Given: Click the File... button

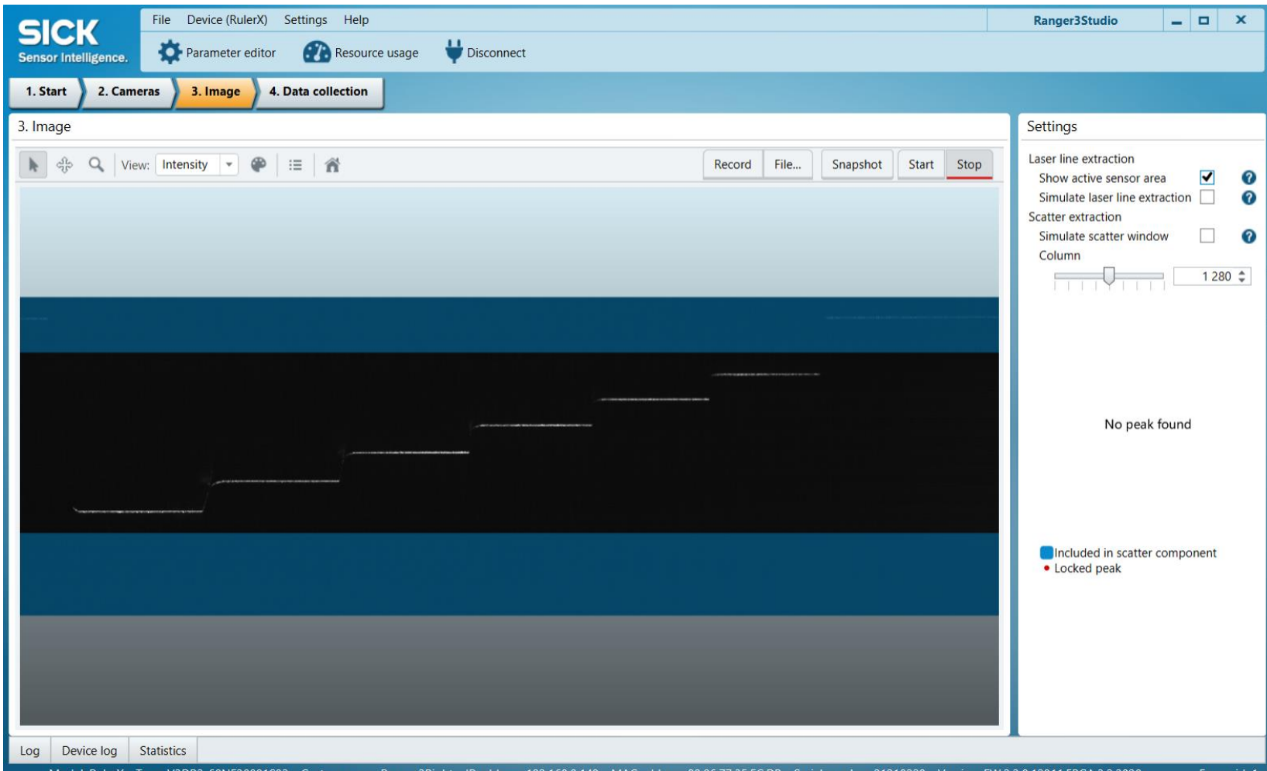Looking at the screenshot, I should click(788, 165).
